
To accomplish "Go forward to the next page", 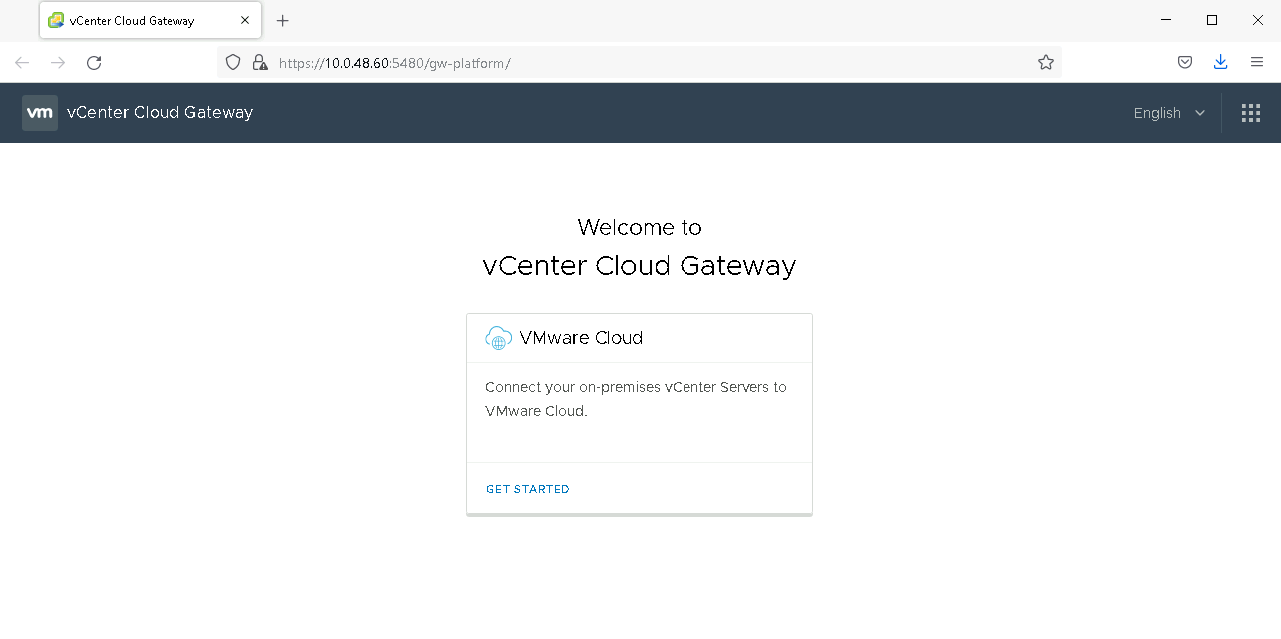I will point(58,63).
